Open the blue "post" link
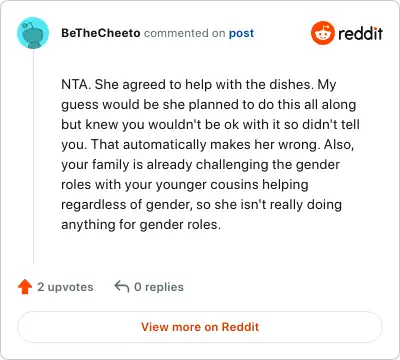 click(x=241, y=33)
